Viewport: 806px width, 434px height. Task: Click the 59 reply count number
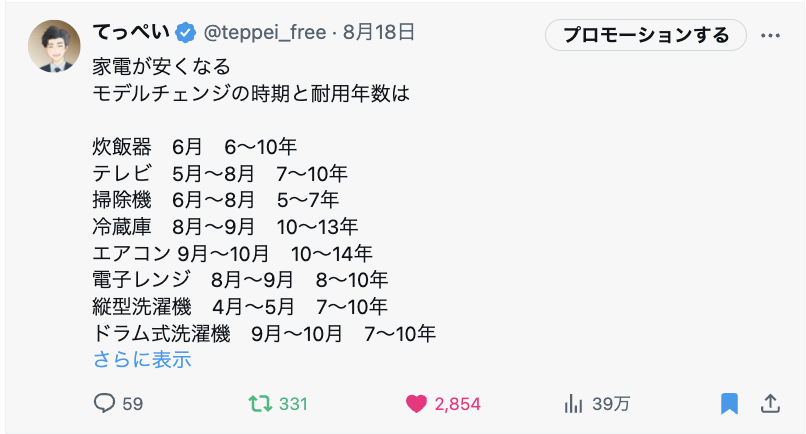pyautogui.click(x=133, y=404)
